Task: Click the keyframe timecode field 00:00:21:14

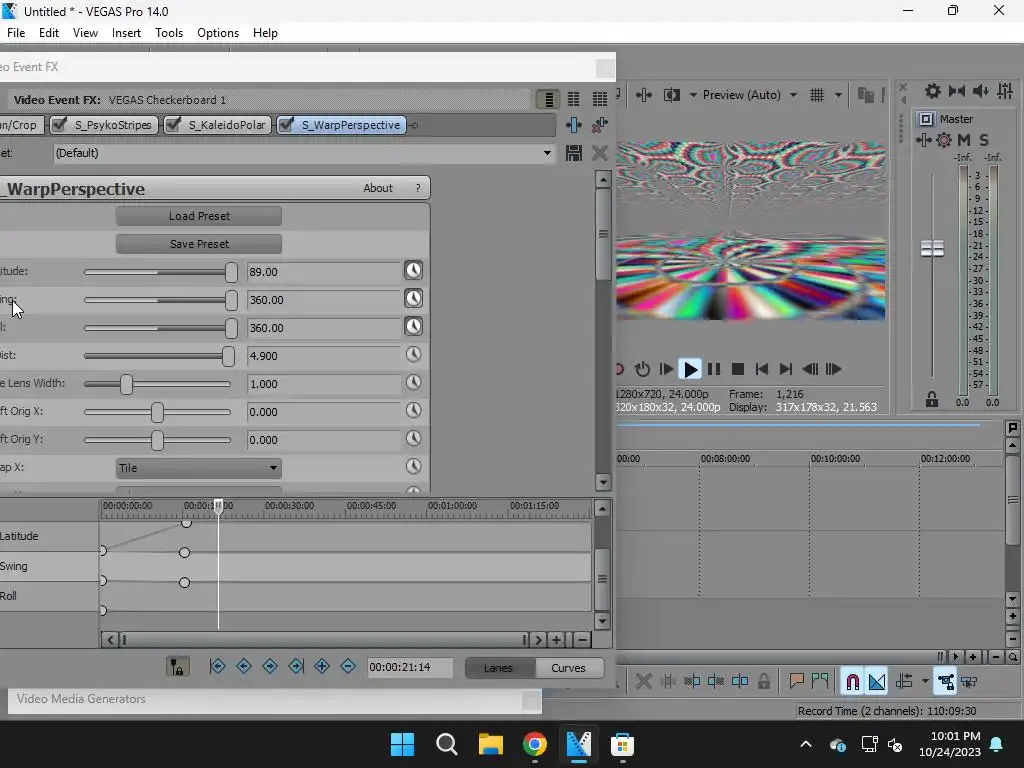Action: click(409, 667)
